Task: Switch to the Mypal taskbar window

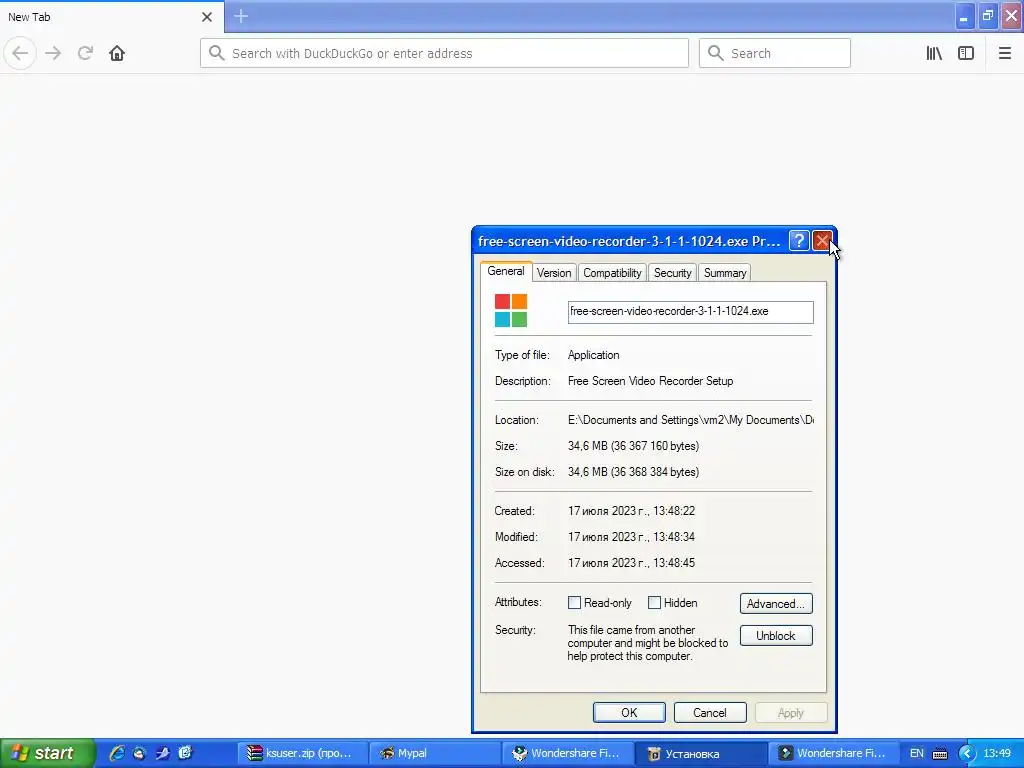Action: coord(434,753)
